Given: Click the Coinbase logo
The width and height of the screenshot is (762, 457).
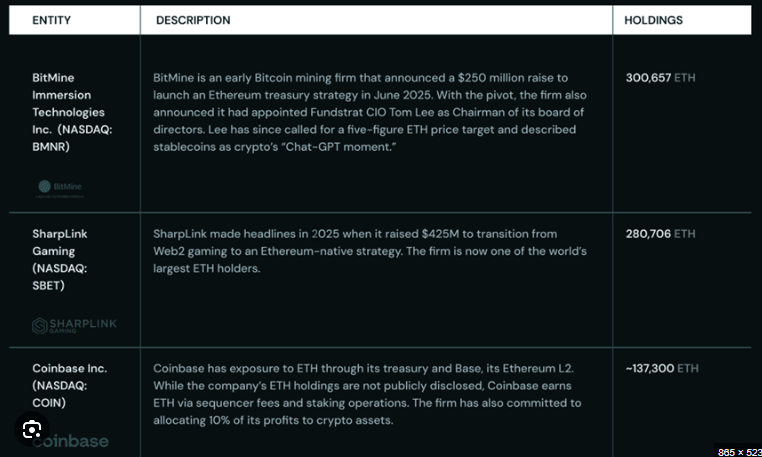Looking at the screenshot, I should [70, 441].
